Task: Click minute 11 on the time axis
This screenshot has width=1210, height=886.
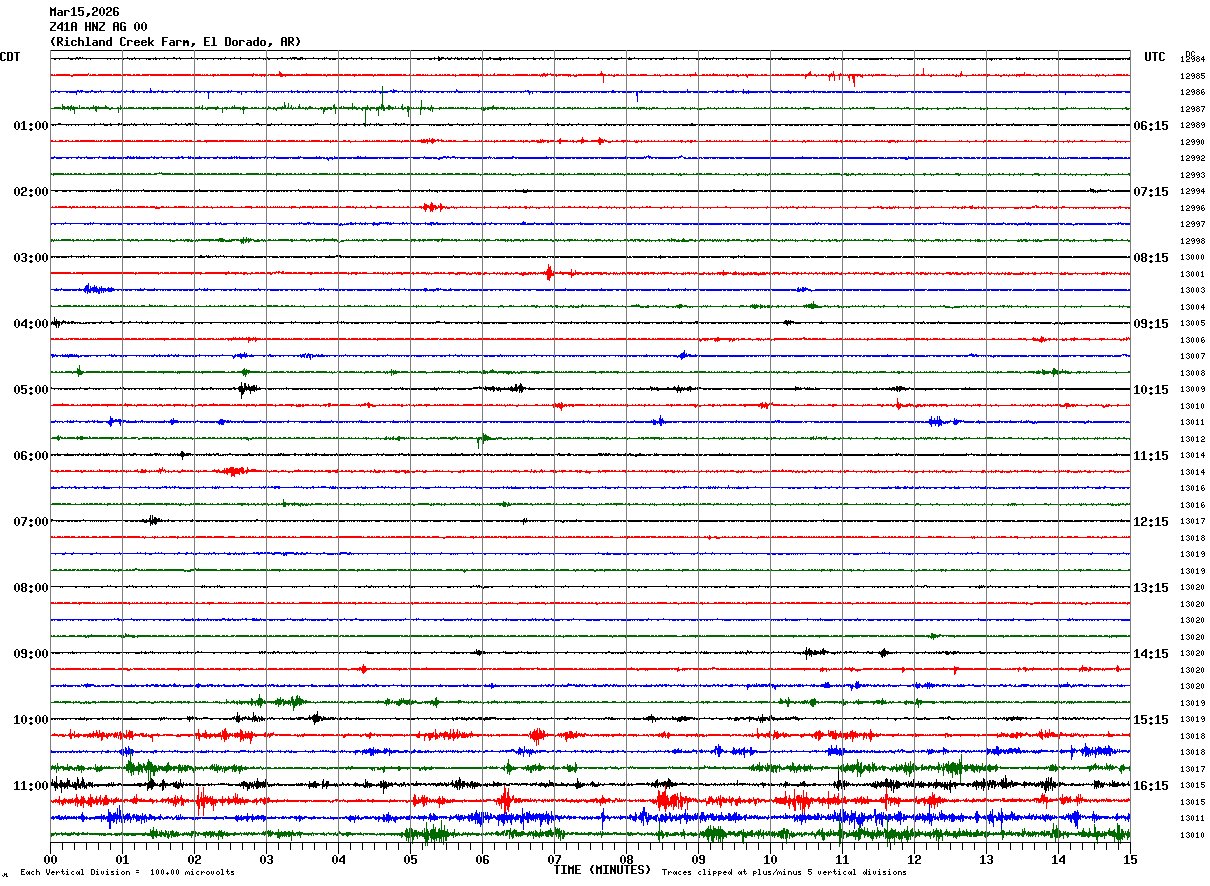Action: click(842, 859)
